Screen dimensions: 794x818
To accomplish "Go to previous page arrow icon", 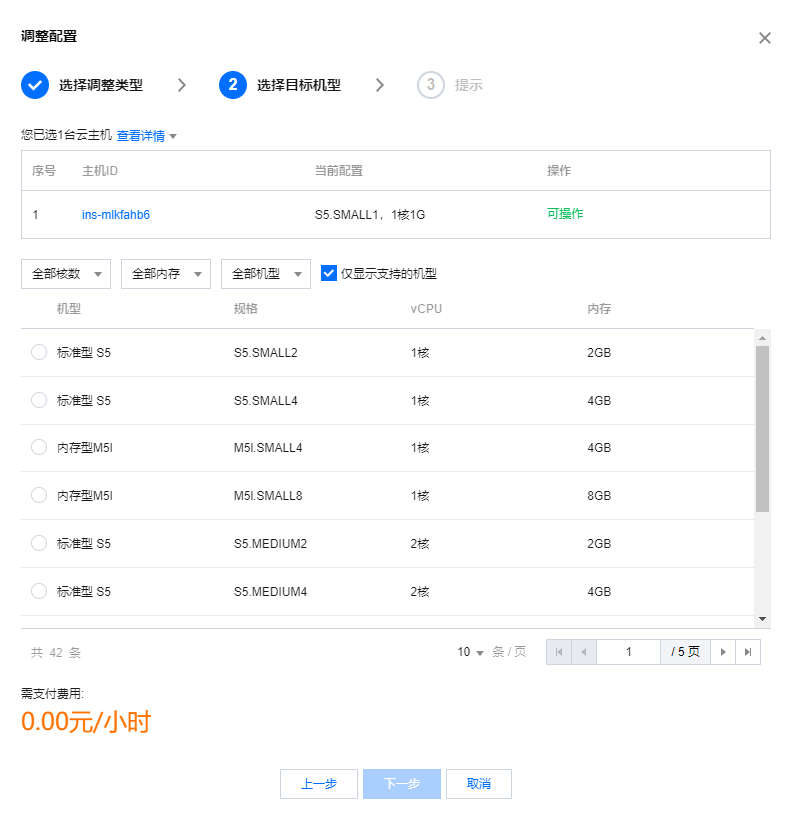I will pyautogui.click(x=584, y=652).
